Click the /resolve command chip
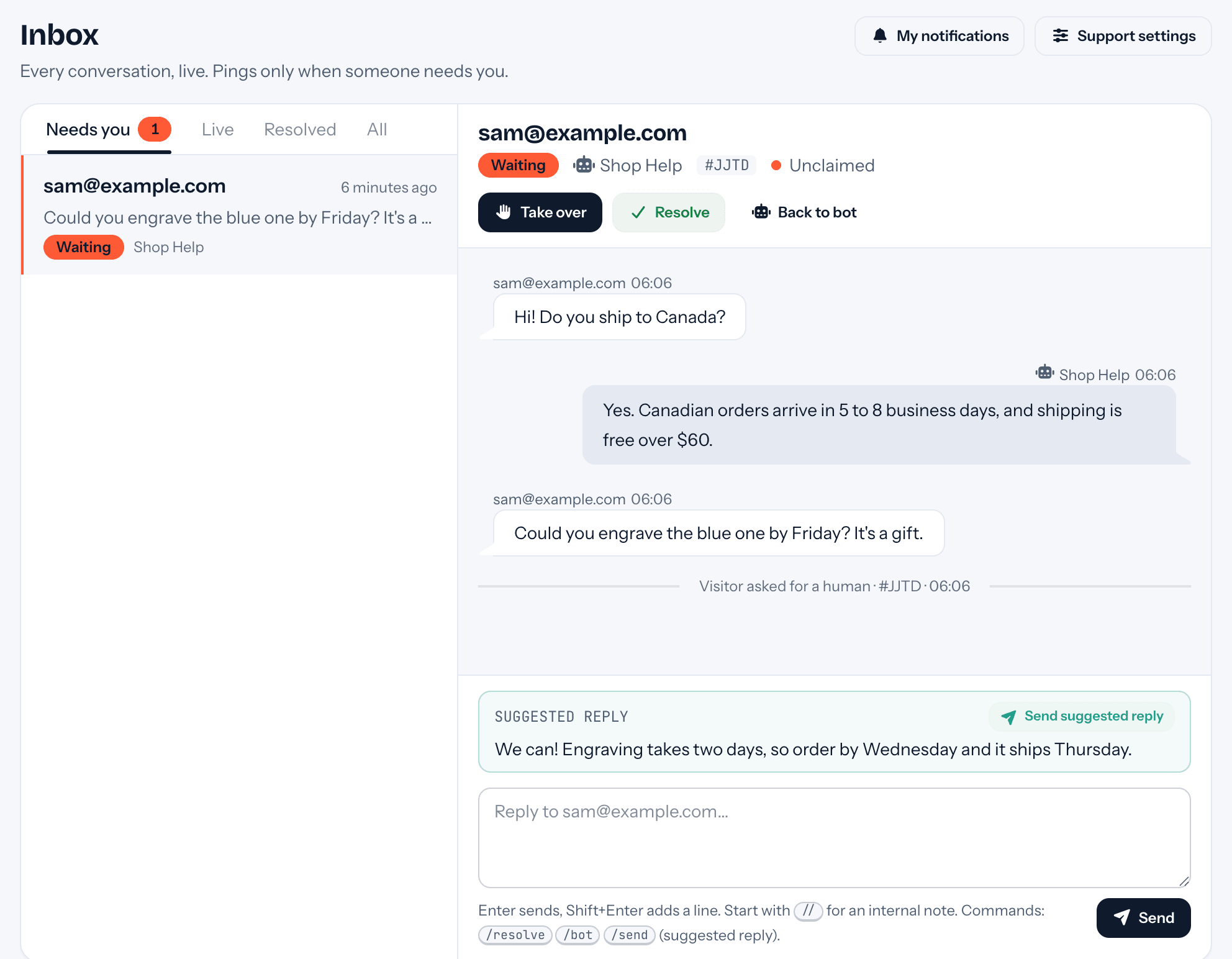The width and height of the screenshot is (1232, 959). [x=515, y=935]
